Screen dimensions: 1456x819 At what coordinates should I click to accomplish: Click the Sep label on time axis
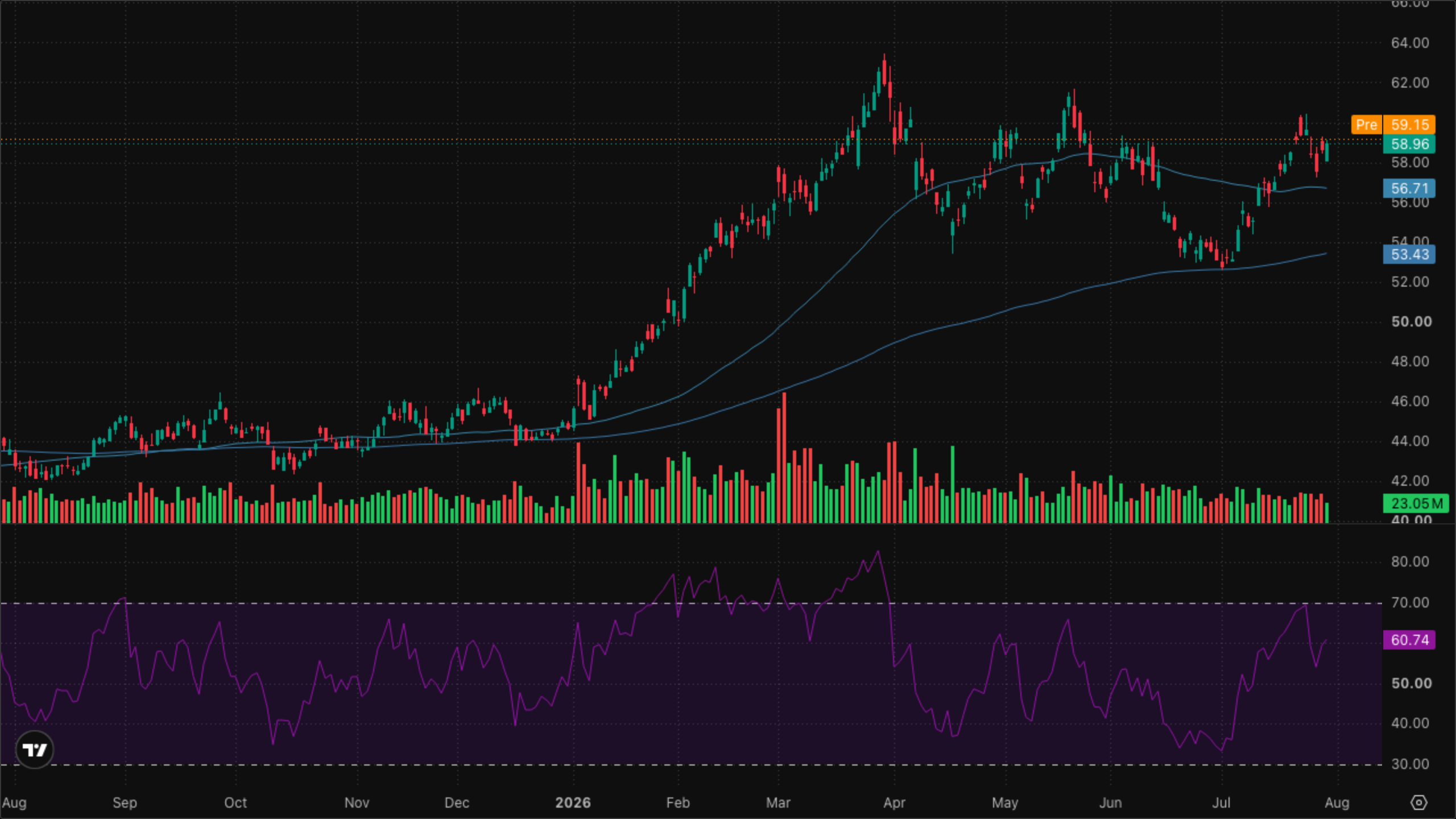coord(125,803)
